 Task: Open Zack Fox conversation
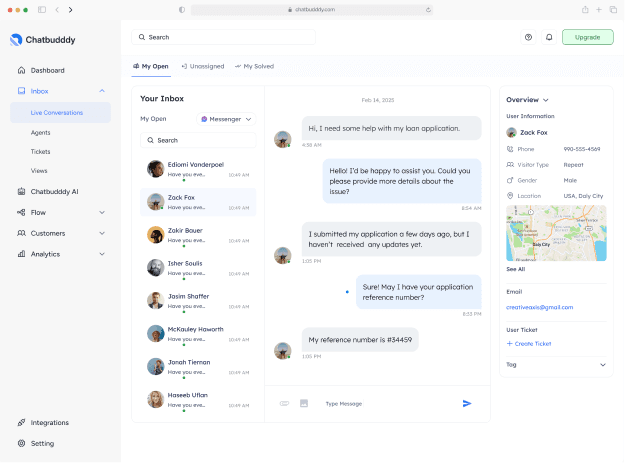[x=198, y=202]
